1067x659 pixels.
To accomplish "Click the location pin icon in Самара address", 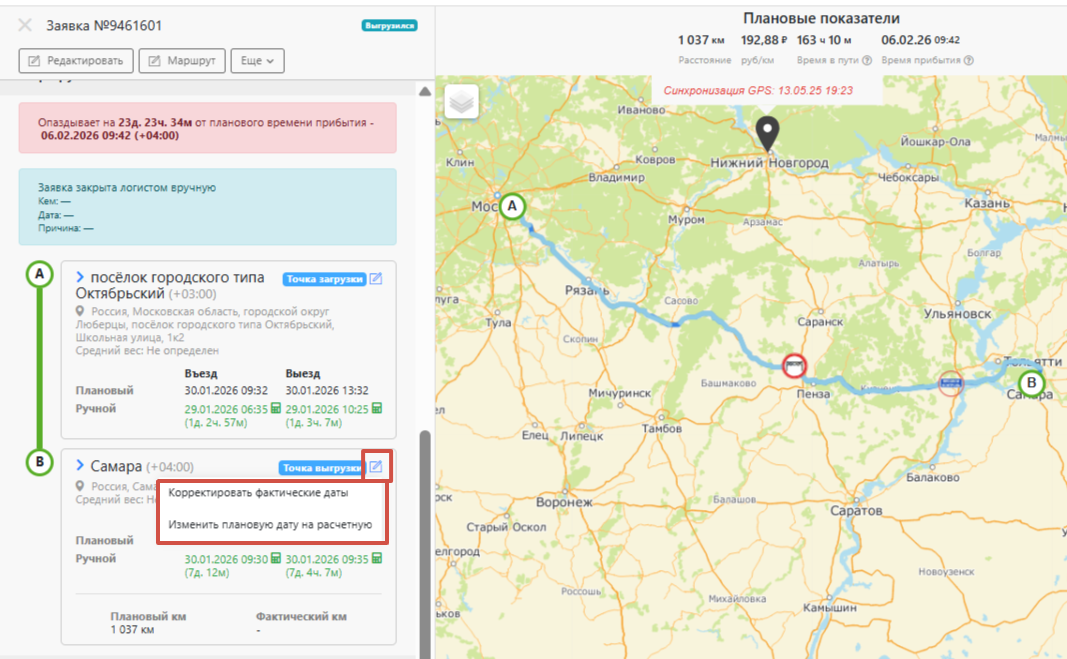I will point(80,486).
